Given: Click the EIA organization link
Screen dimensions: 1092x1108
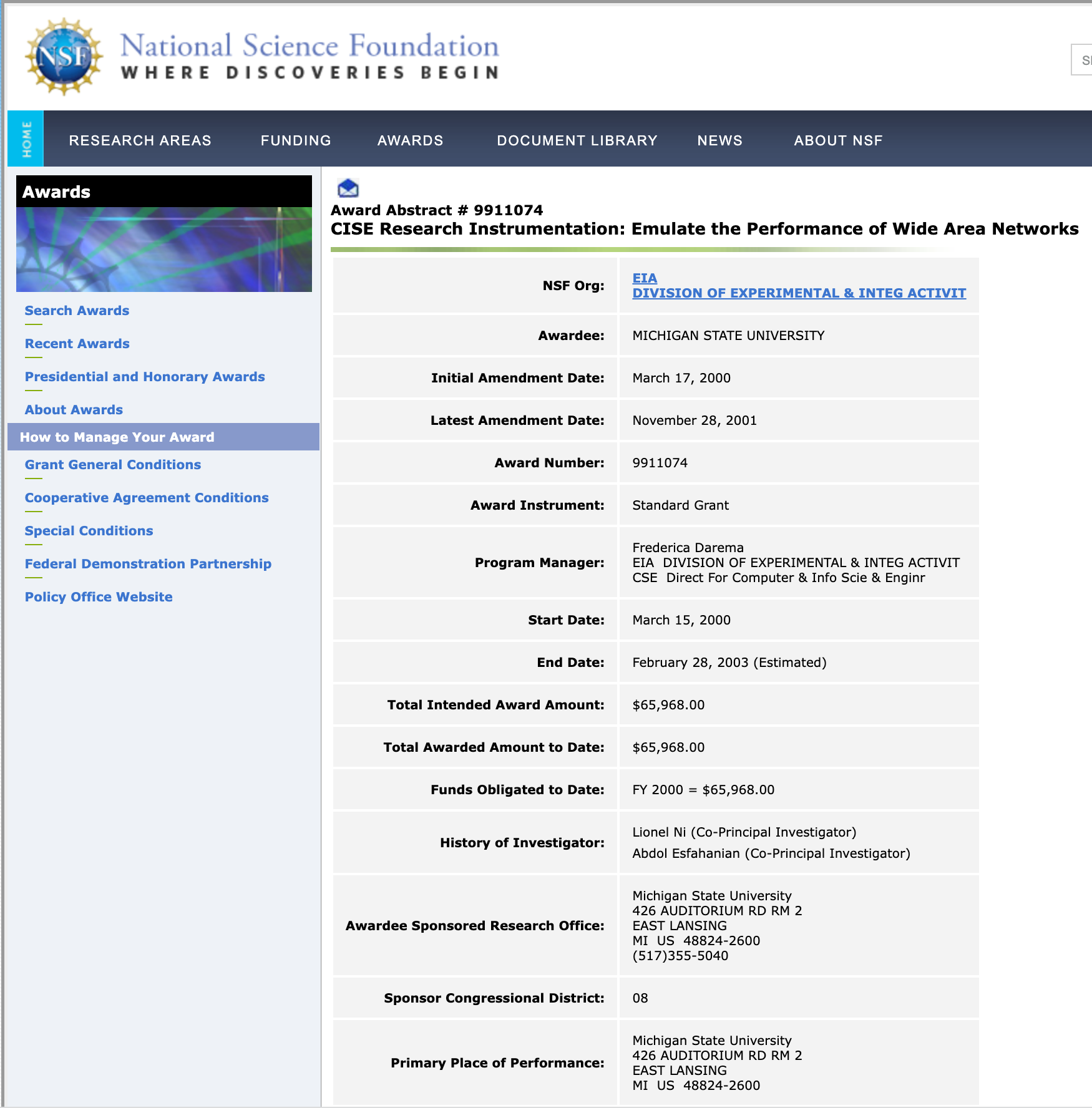Looking at the screenshot, I should (x=645, y=278).
